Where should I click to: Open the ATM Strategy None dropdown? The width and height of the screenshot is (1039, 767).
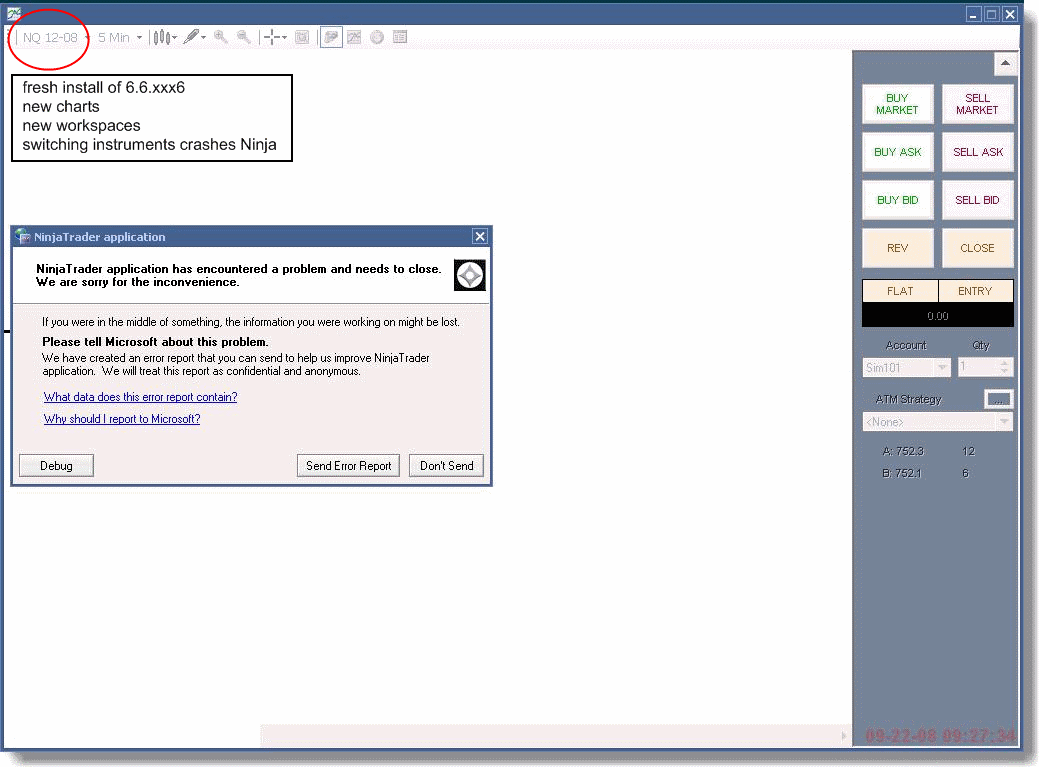937,422
